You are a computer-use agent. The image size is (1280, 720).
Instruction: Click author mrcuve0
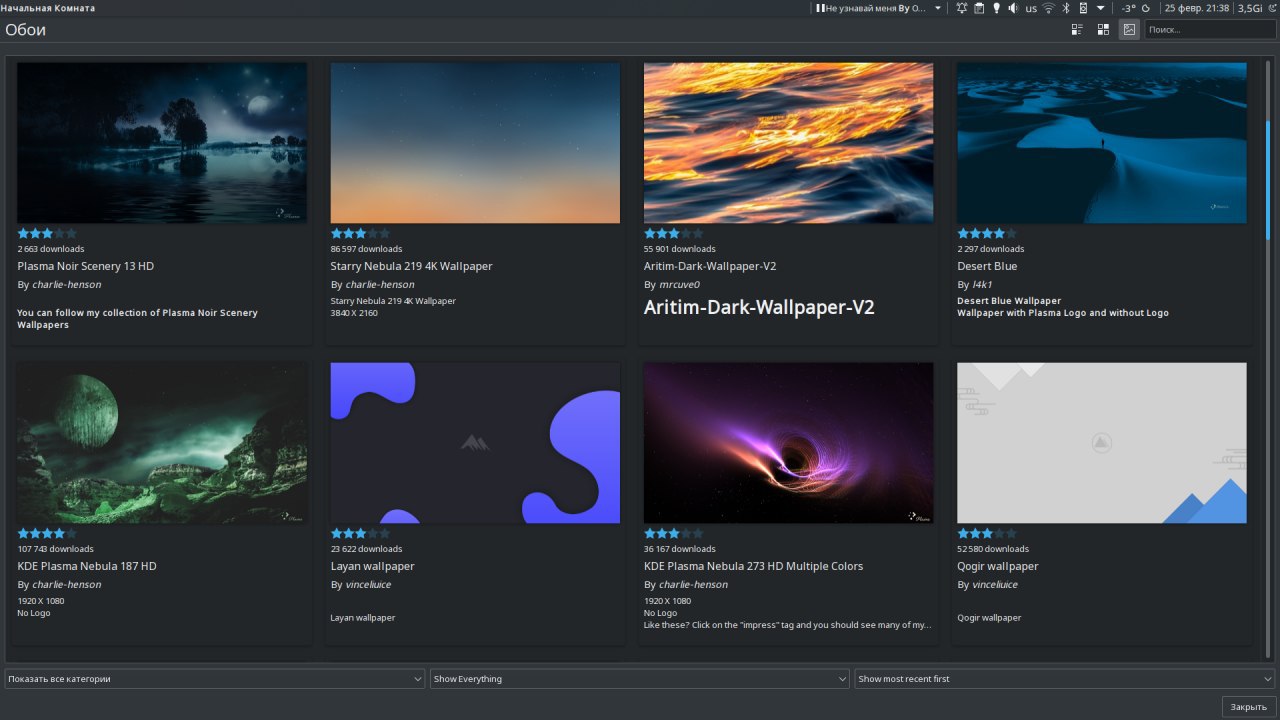coord(679,285)
